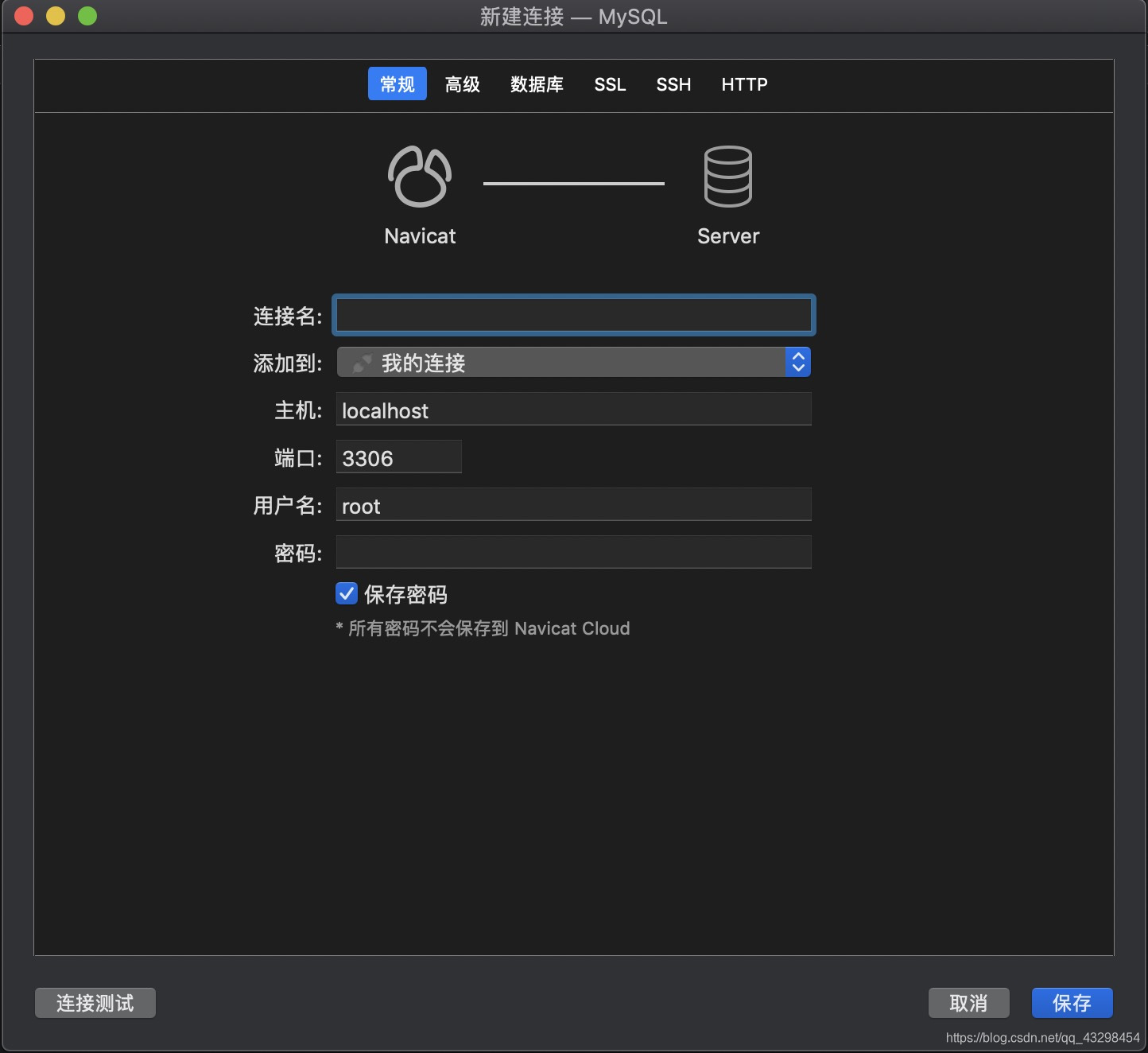This screenshot has width=1148, height=1053.
Task: Click the 密码: label
Action: tap(298, 554)
